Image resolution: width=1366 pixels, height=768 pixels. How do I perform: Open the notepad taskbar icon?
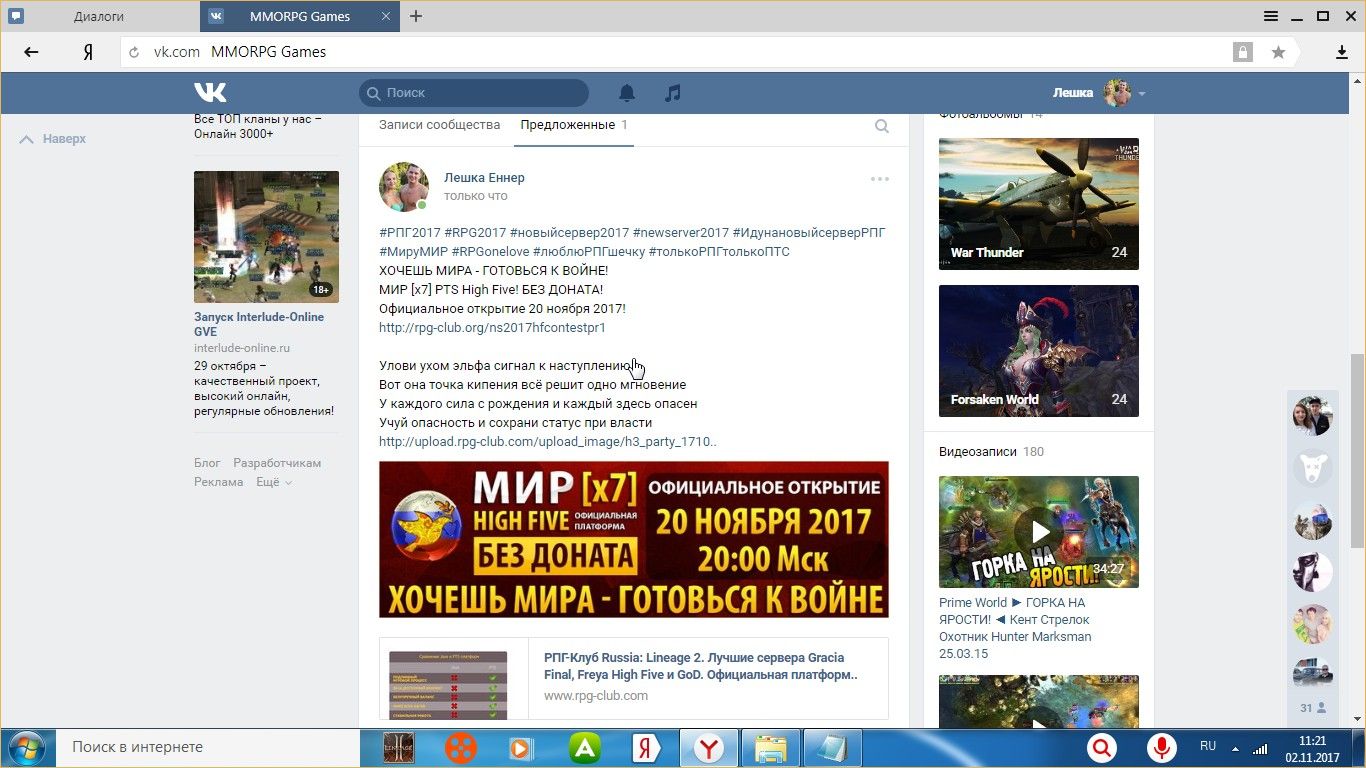point(833,748)
